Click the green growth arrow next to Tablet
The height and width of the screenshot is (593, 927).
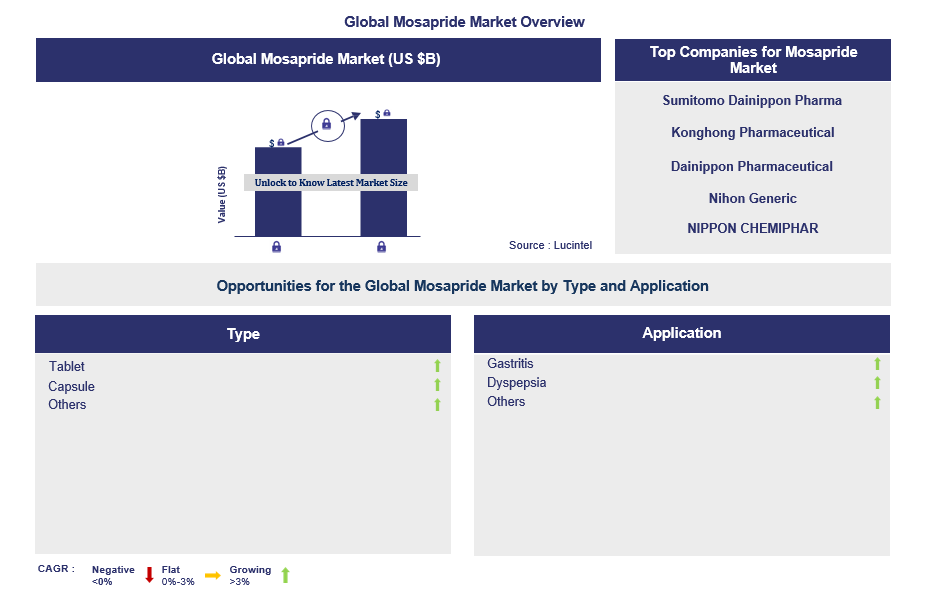click(x=437, y=366)
